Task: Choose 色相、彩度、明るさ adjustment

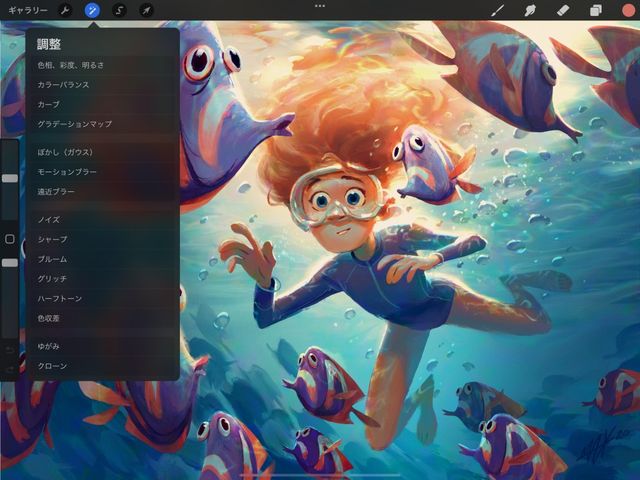Action: (x=103, y=65)
